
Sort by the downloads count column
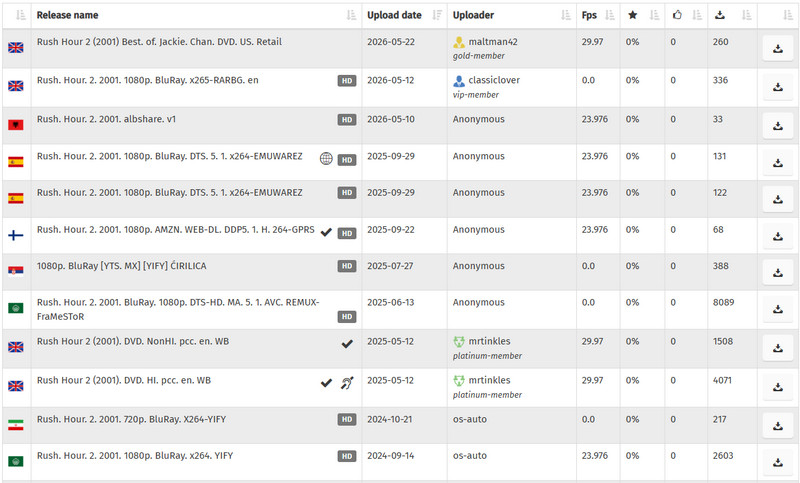[x=746, y=15]
